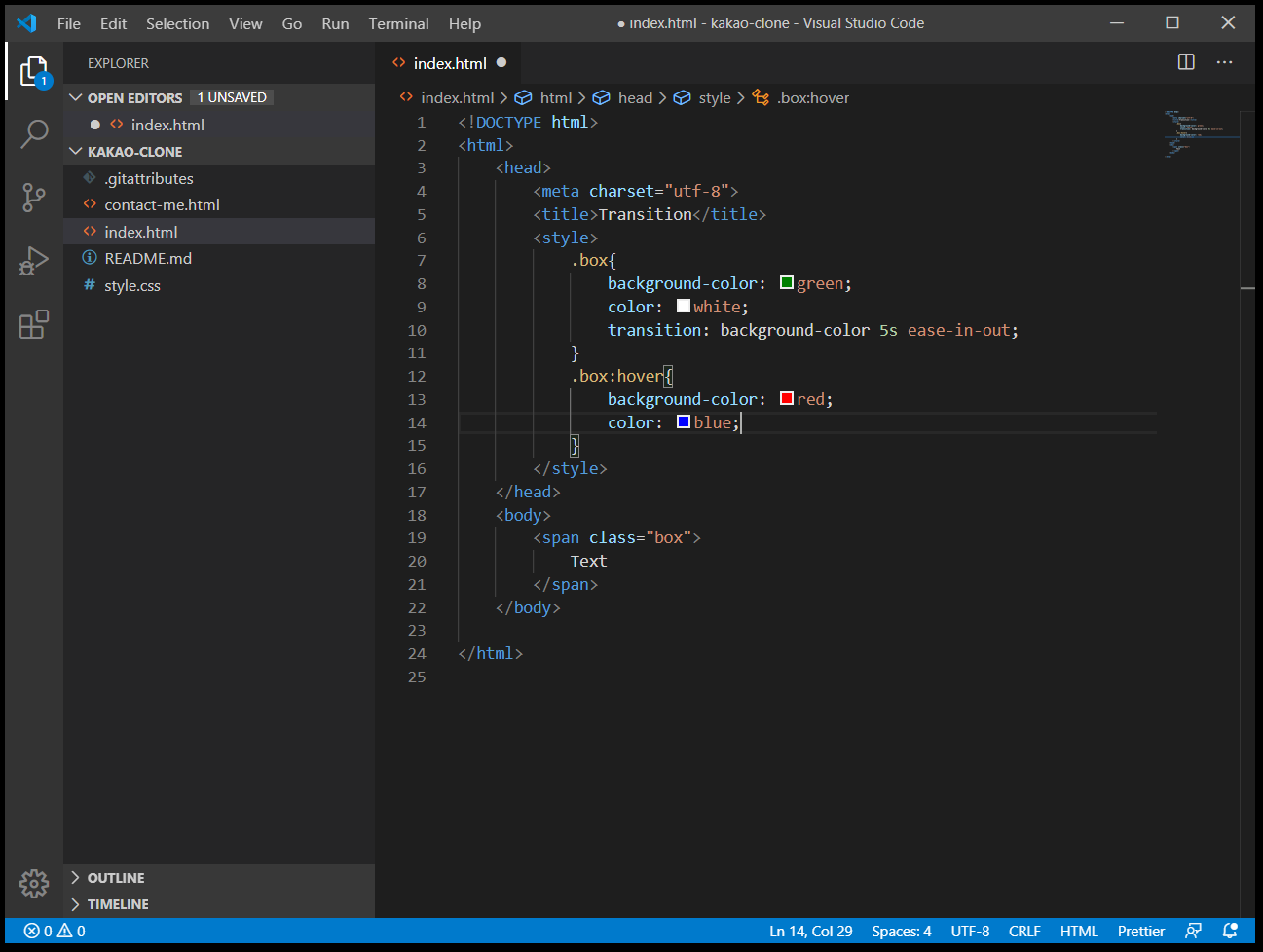Open the Search view in activity bar
Viewport: 1263px width, 952px height.
point(34,134)
